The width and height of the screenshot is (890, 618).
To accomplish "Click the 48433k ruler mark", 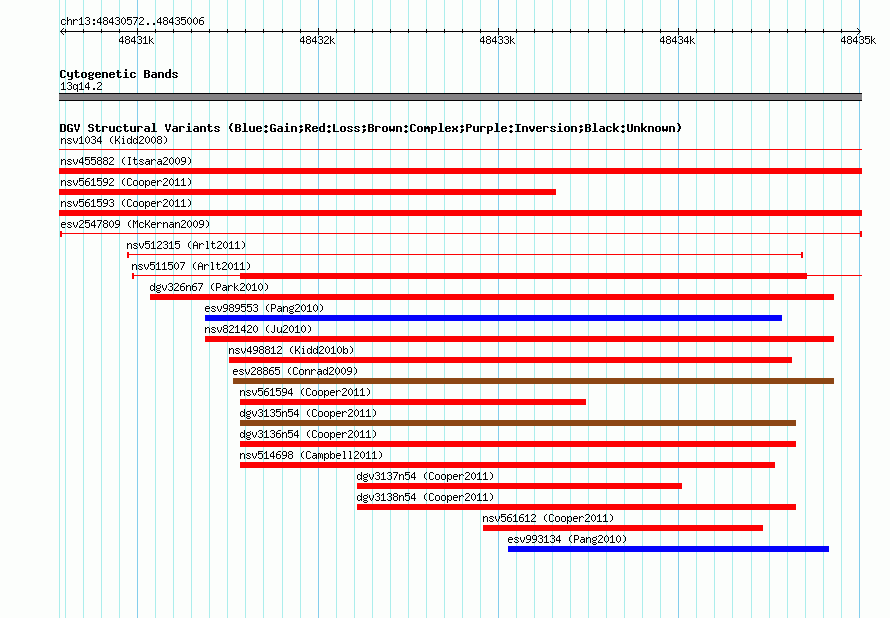I will coord(497,40).
